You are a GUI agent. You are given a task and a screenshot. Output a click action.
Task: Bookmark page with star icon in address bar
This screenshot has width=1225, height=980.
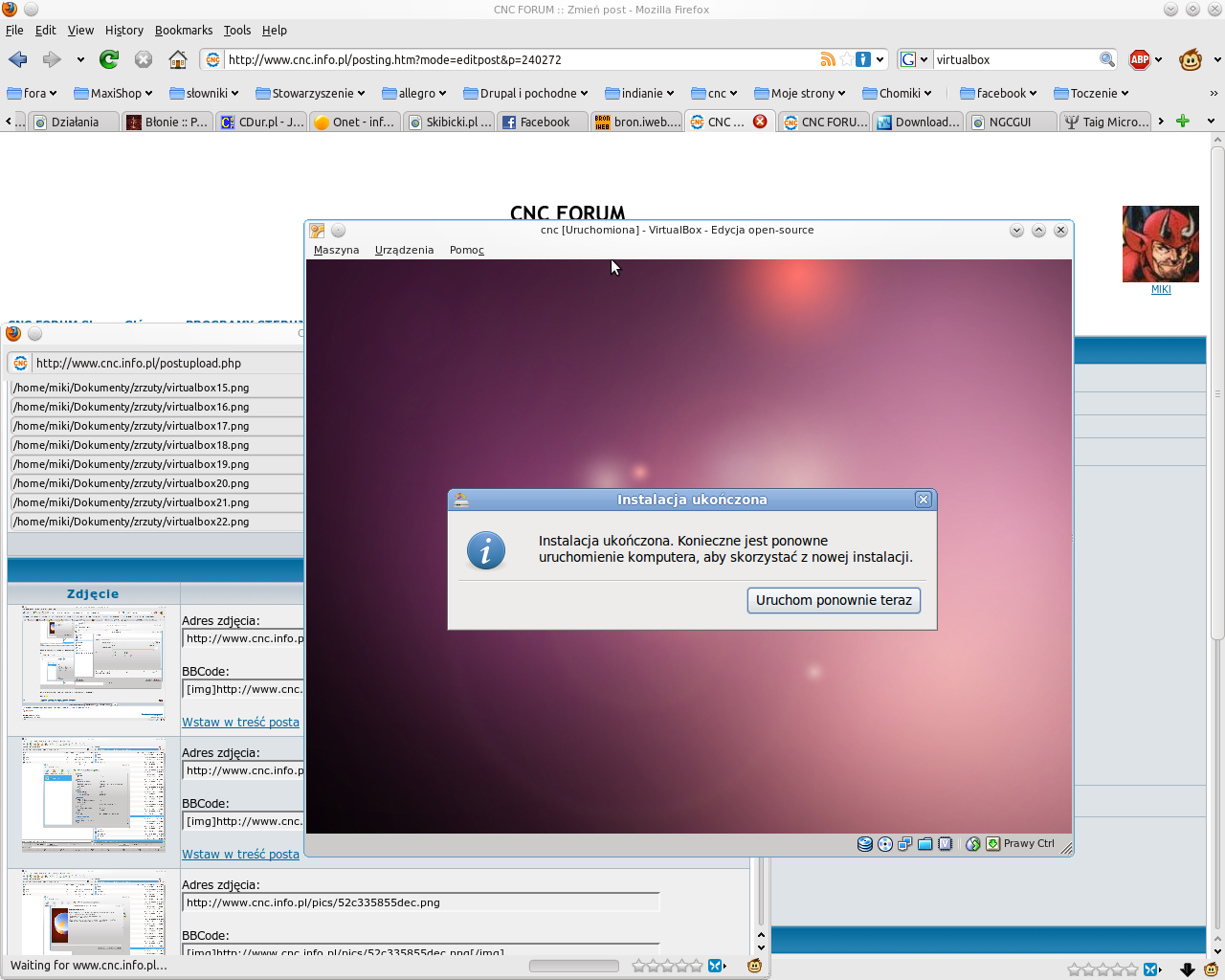[846, 59]
